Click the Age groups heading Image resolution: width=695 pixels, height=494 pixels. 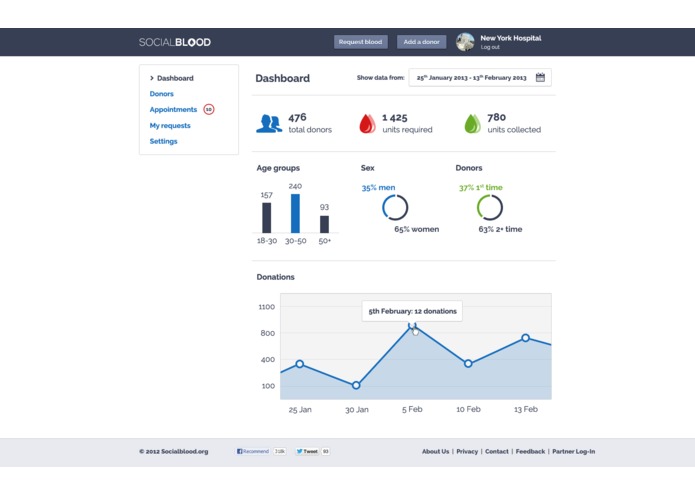click(x=278, y=168)
